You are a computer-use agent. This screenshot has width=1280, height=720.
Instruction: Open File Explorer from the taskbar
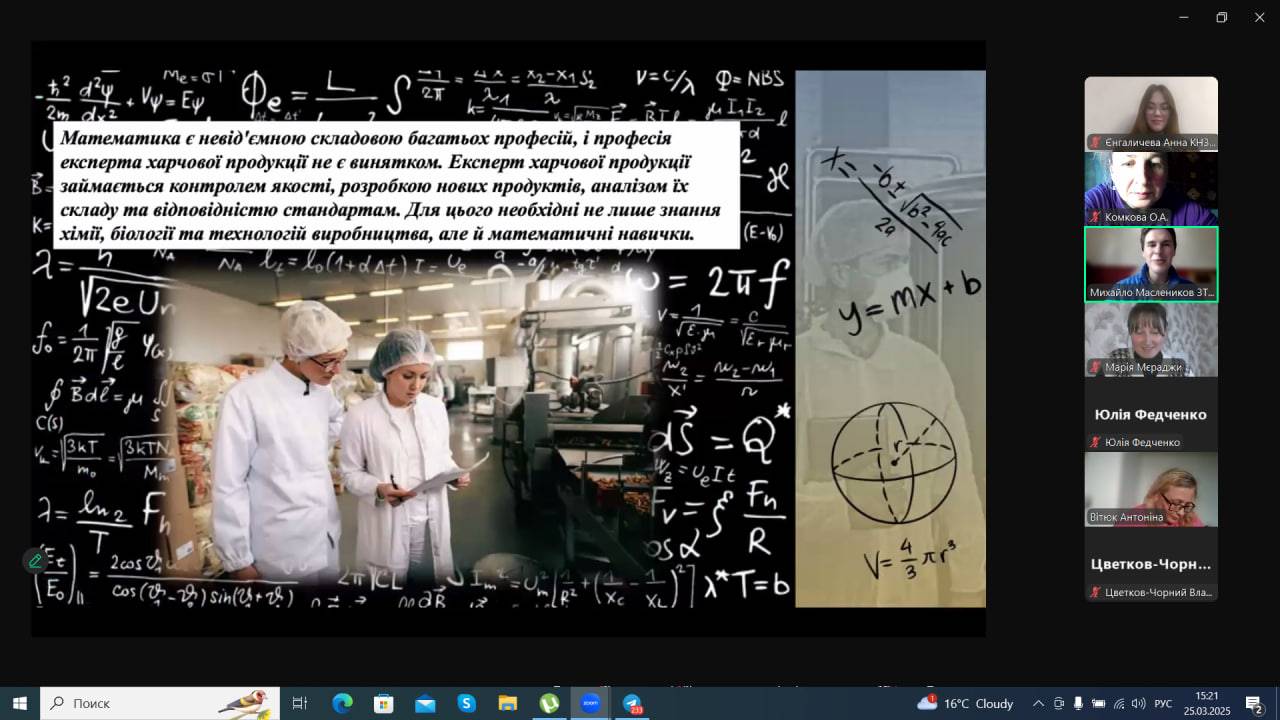coord(507,703)
